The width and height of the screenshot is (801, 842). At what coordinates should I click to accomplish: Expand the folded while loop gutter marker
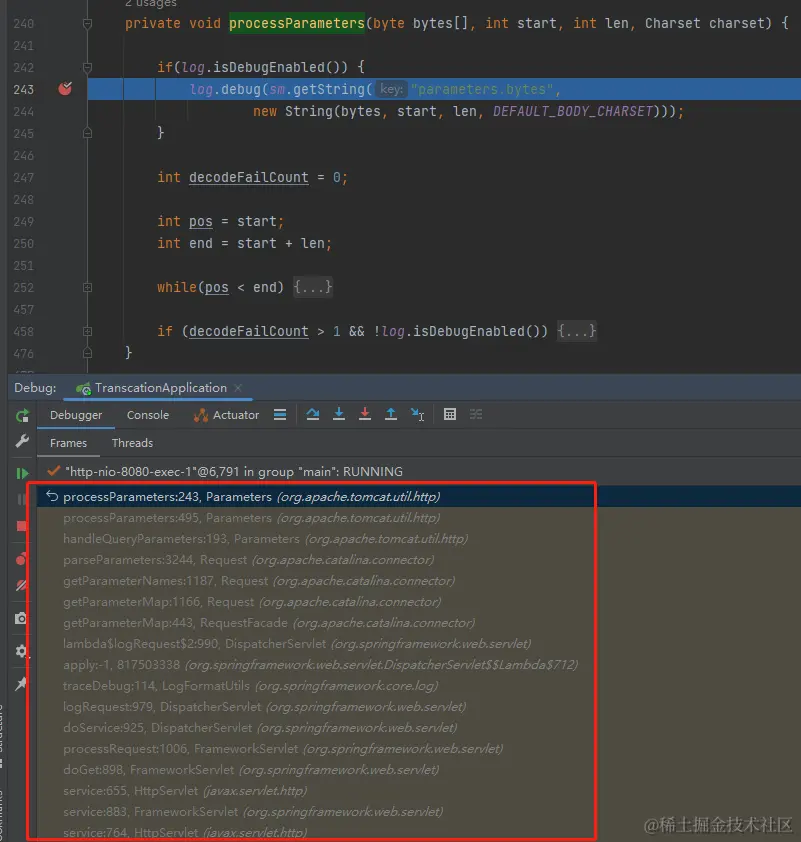tap(88, 287)
